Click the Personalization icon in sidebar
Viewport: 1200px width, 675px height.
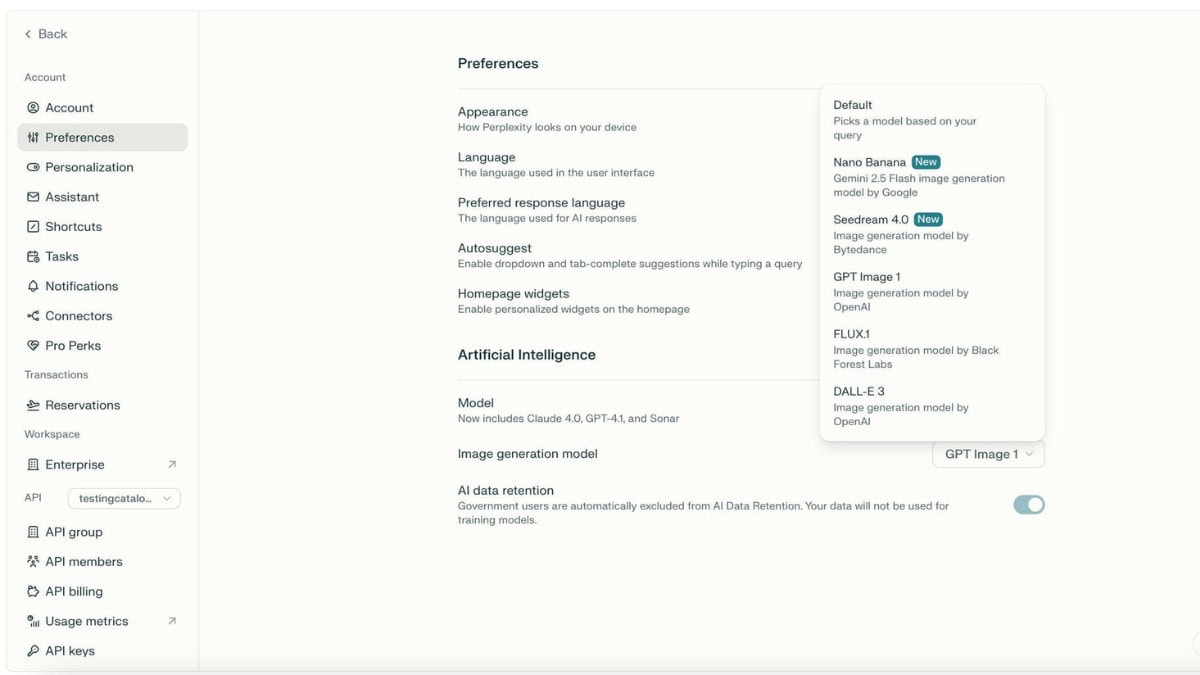(33, 167)
